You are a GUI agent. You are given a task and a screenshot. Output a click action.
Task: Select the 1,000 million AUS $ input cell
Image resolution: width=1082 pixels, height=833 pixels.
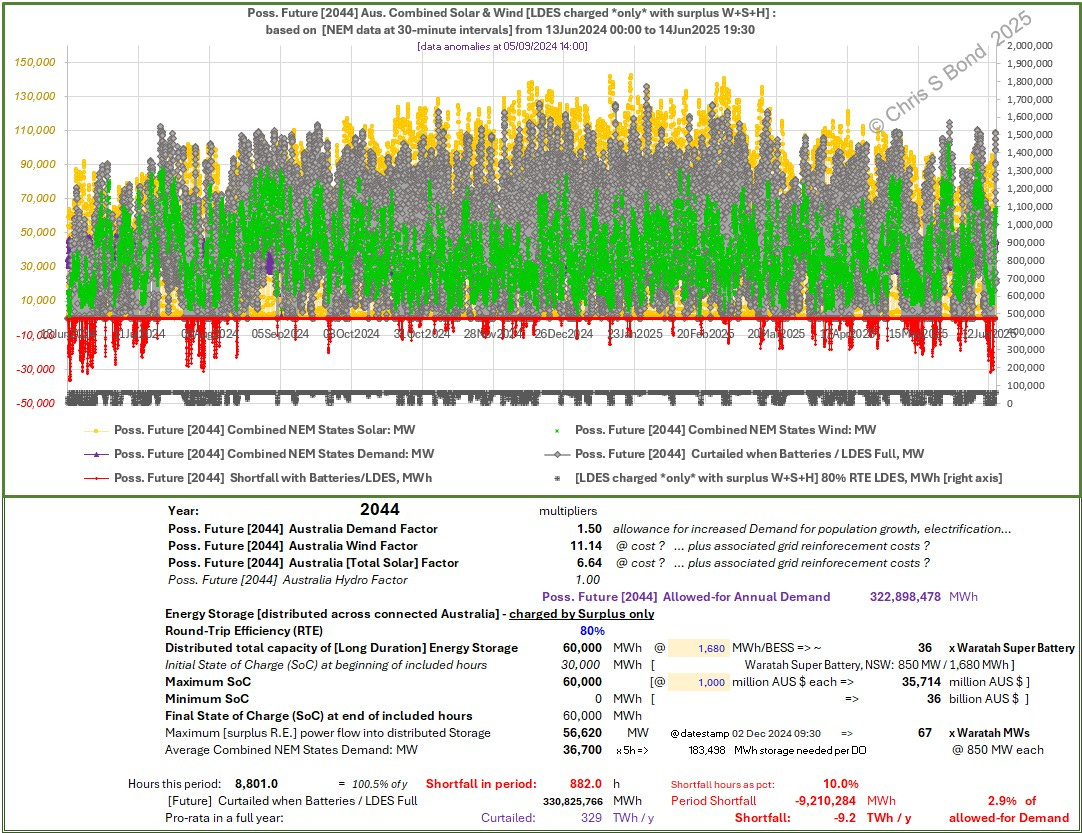(698, 682)
